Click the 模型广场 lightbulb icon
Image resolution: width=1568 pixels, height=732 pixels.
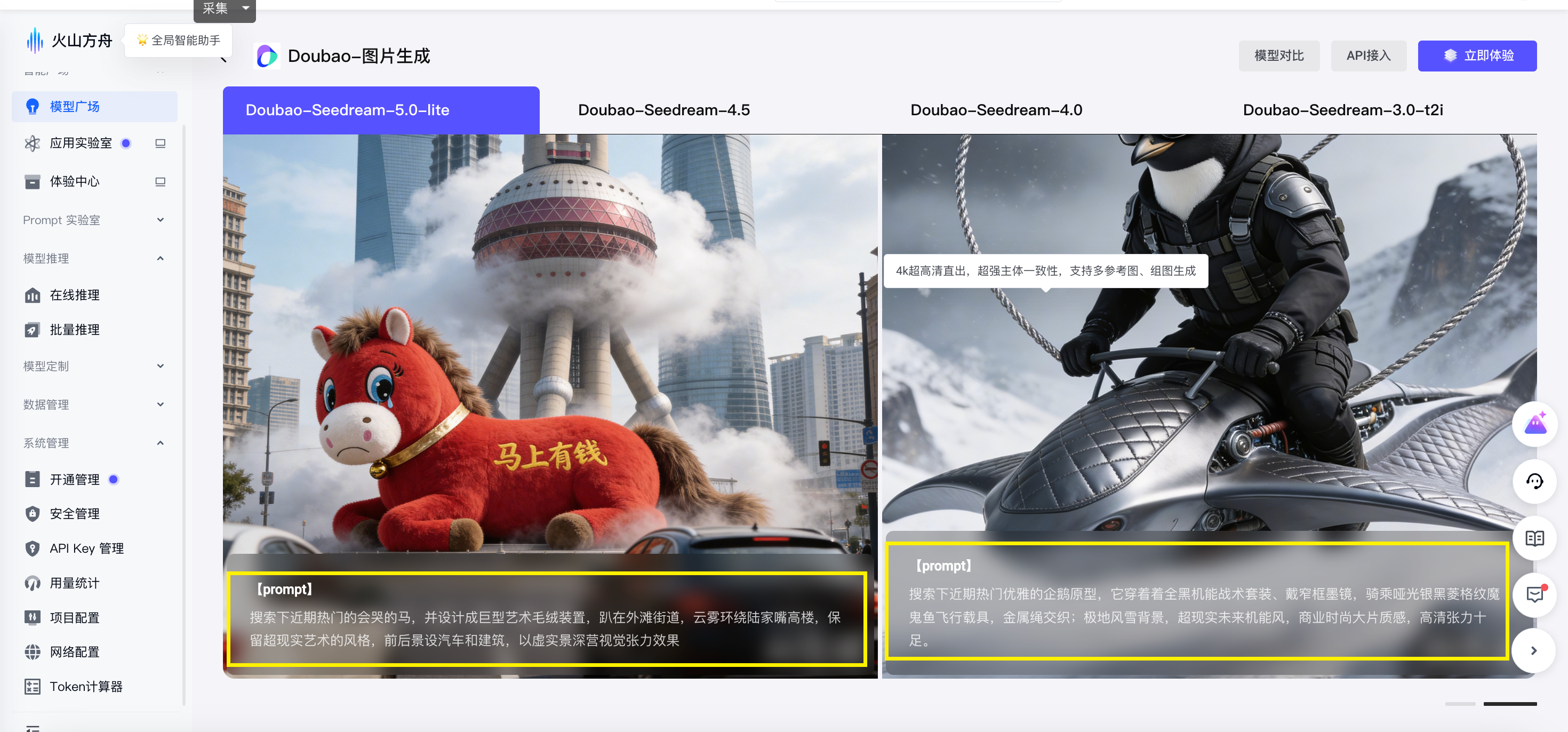coord(32,107)
